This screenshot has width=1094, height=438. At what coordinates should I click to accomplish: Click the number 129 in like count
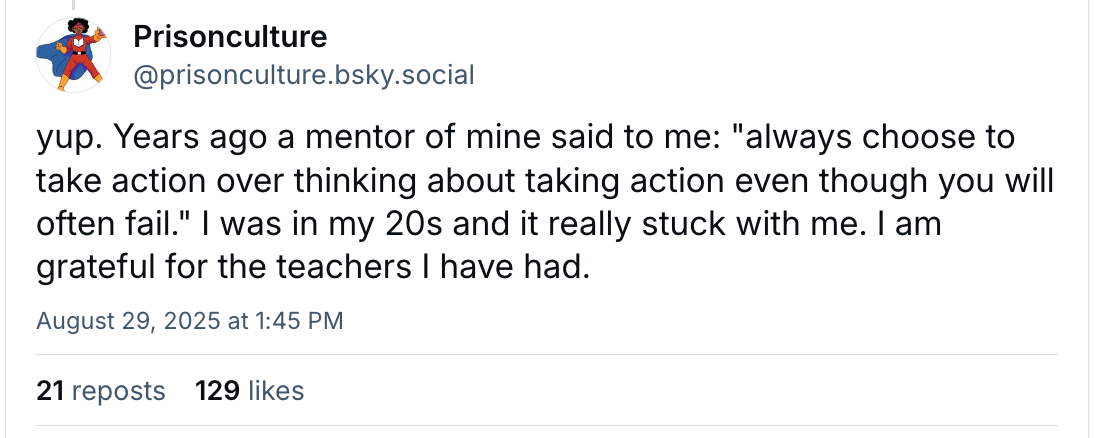pyautogui.click(x=217, y=390)
